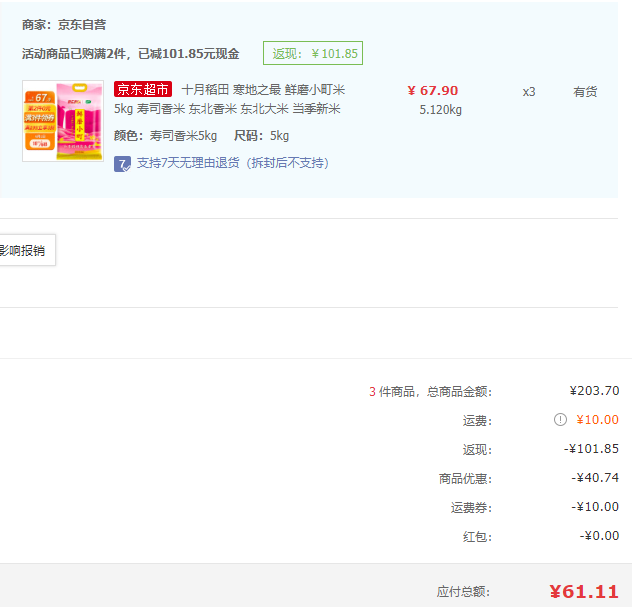Click the total payable amount ¥61.11
The width and height of the screenshot is (632, 607).
pyautogui.click(x=584, y=591)
